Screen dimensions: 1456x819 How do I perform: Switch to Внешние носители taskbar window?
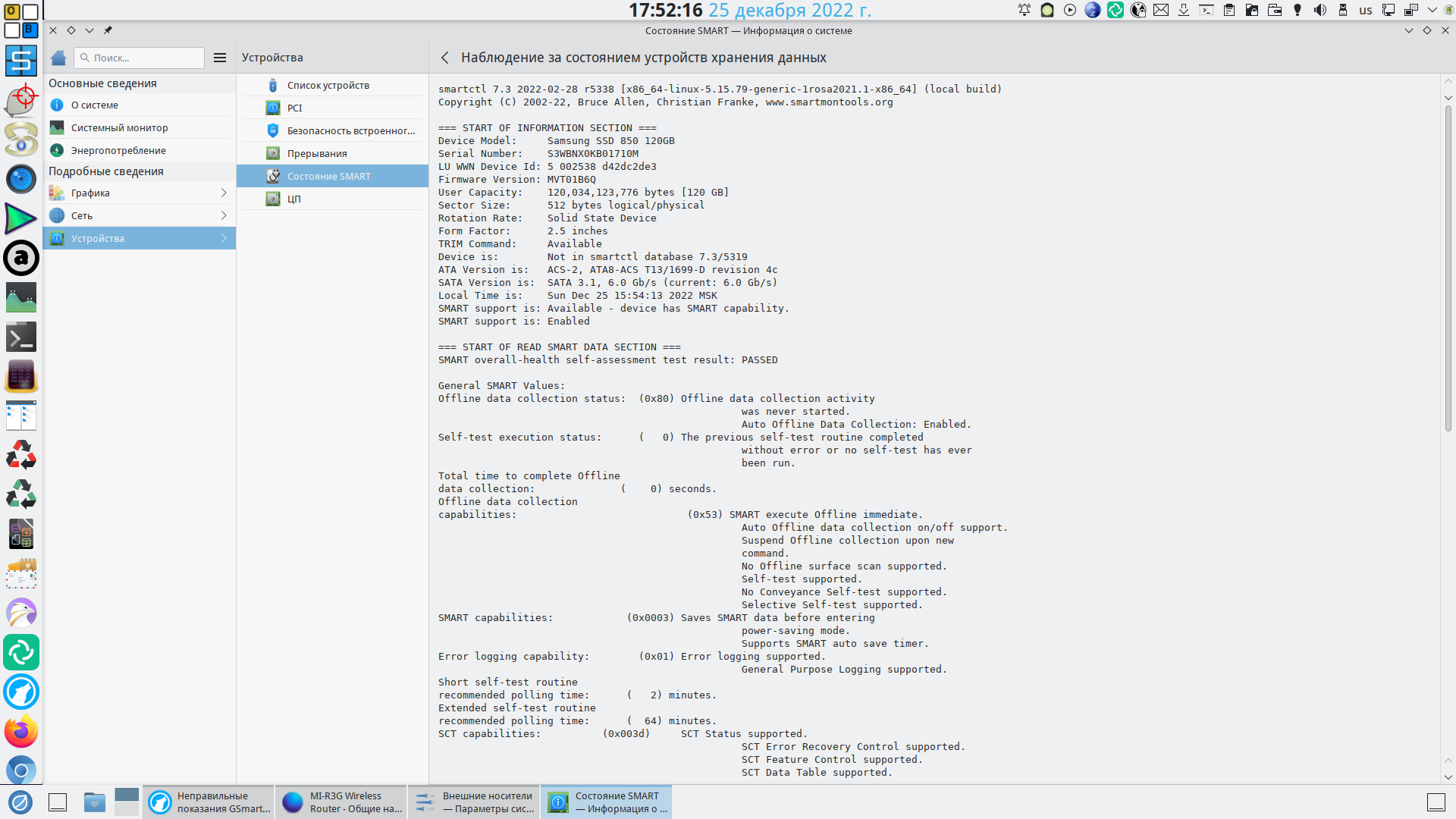point(474,802)
